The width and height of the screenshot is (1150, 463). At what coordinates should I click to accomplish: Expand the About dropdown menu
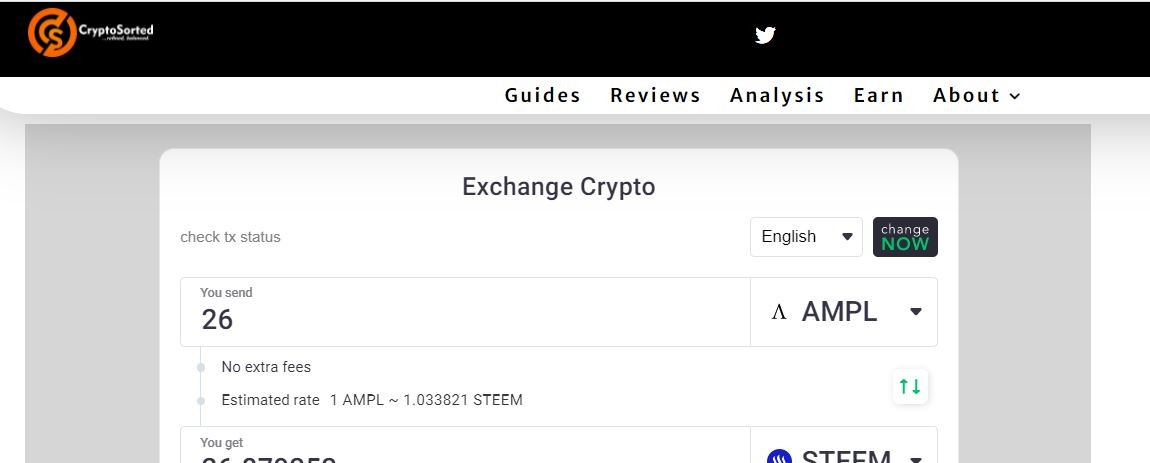pos(976,95)
